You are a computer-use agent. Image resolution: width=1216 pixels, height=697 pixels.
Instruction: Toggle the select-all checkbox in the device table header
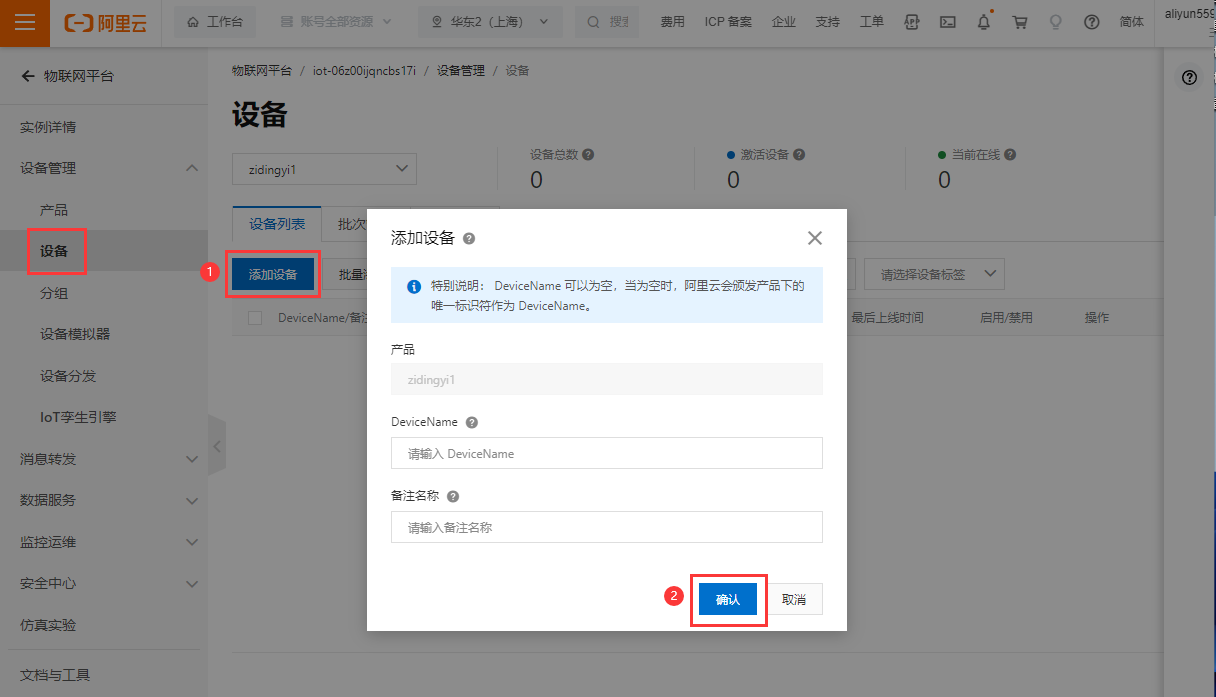(255, 318)
